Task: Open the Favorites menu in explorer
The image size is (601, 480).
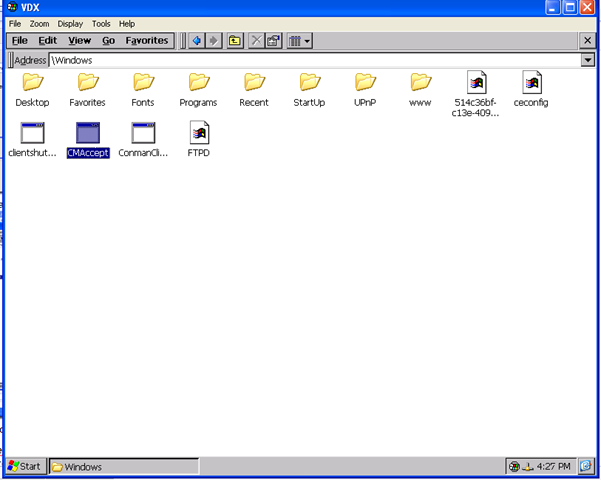Action: tap(147, 41)
